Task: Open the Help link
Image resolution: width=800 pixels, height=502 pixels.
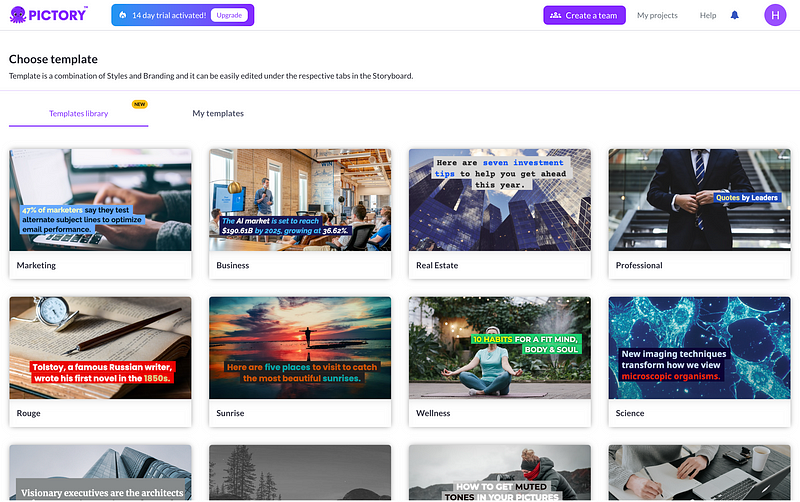Action: click(708, 15)
